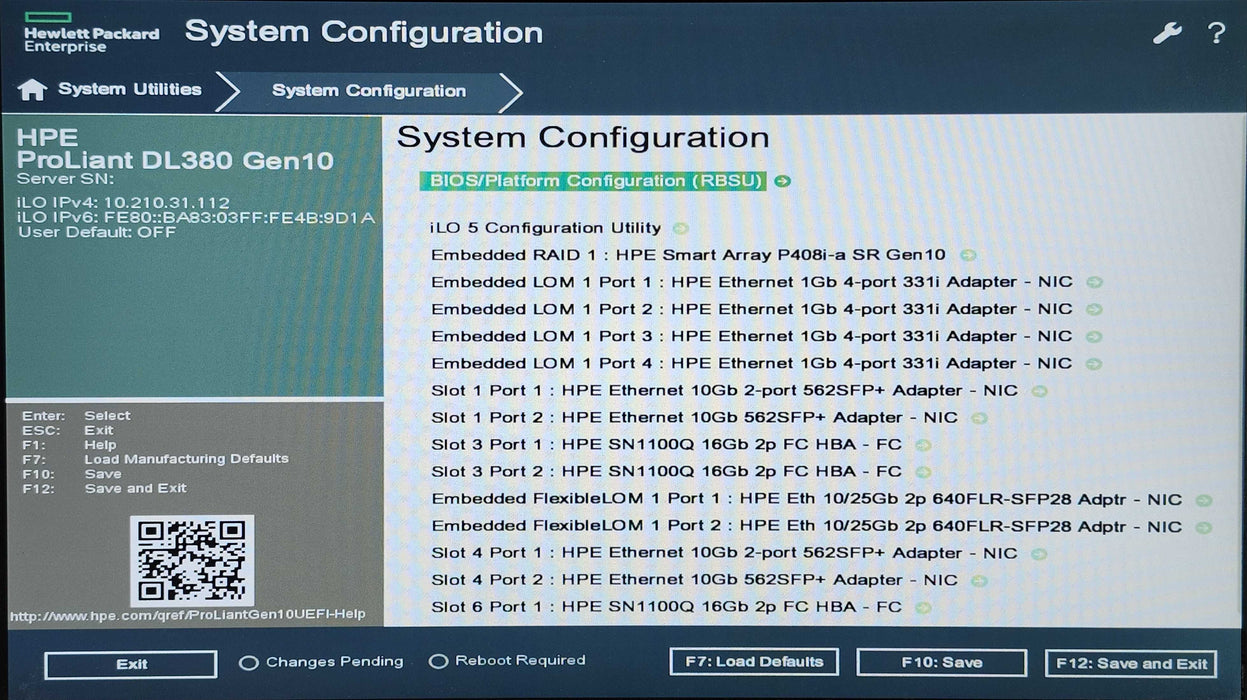Viewport: 1247px width, 700px height.
Task: Click the arrow icon beside Embedded RAID 1
Action: (967, 255)
